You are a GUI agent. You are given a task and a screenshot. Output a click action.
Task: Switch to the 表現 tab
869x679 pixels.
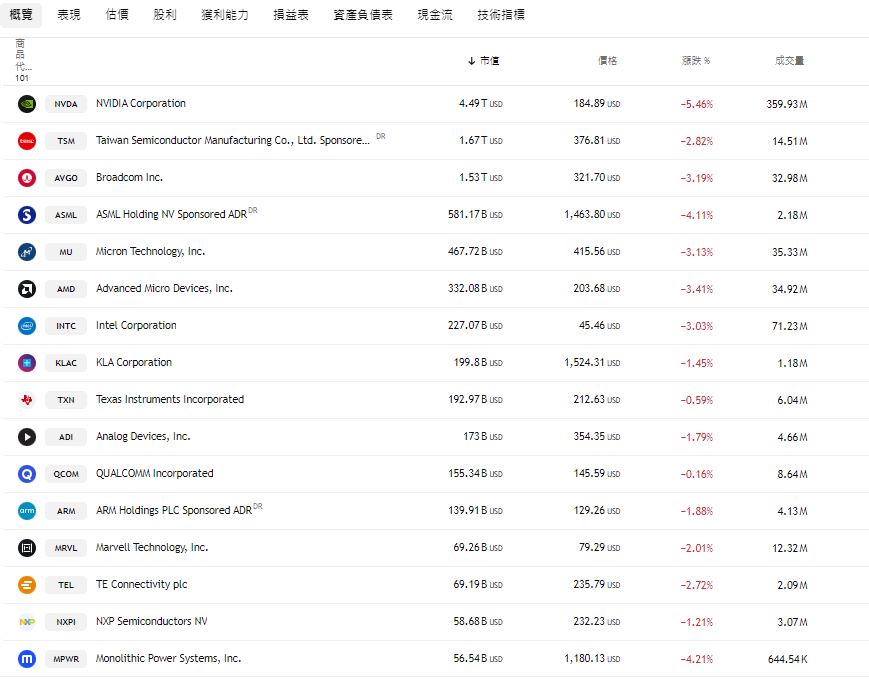(x=68, y=15)
